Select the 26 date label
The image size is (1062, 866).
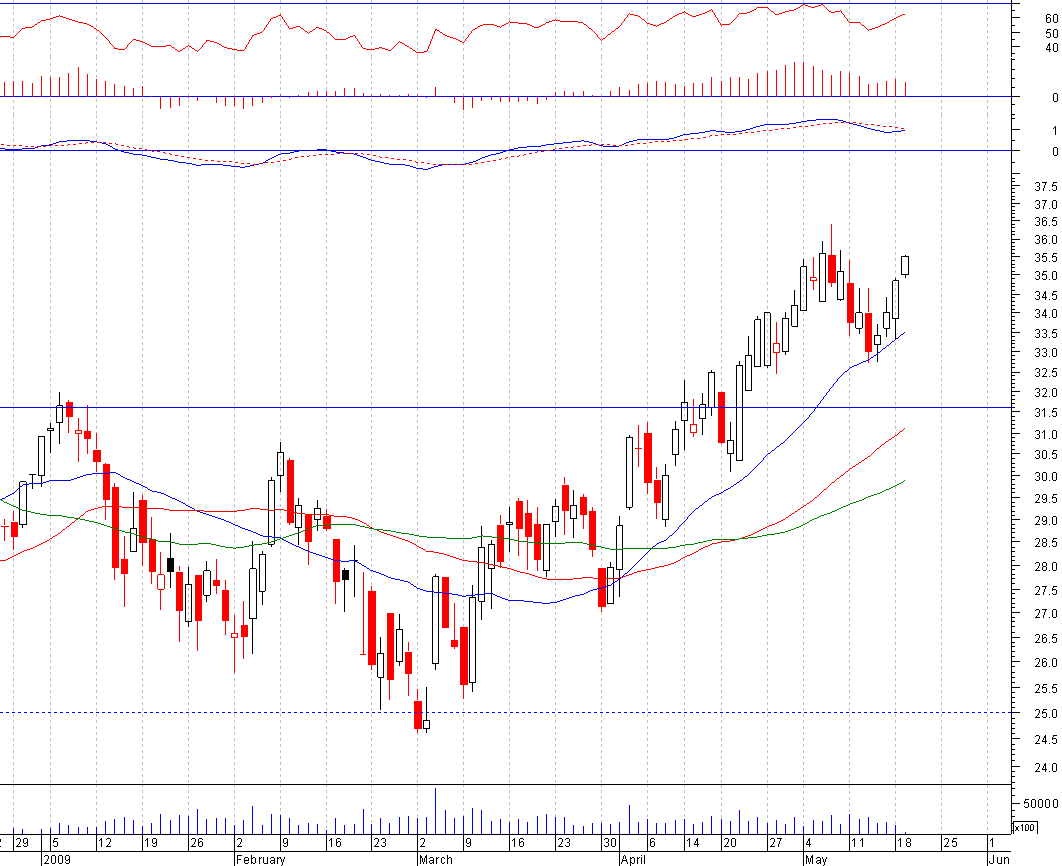[x=196, y=843]
